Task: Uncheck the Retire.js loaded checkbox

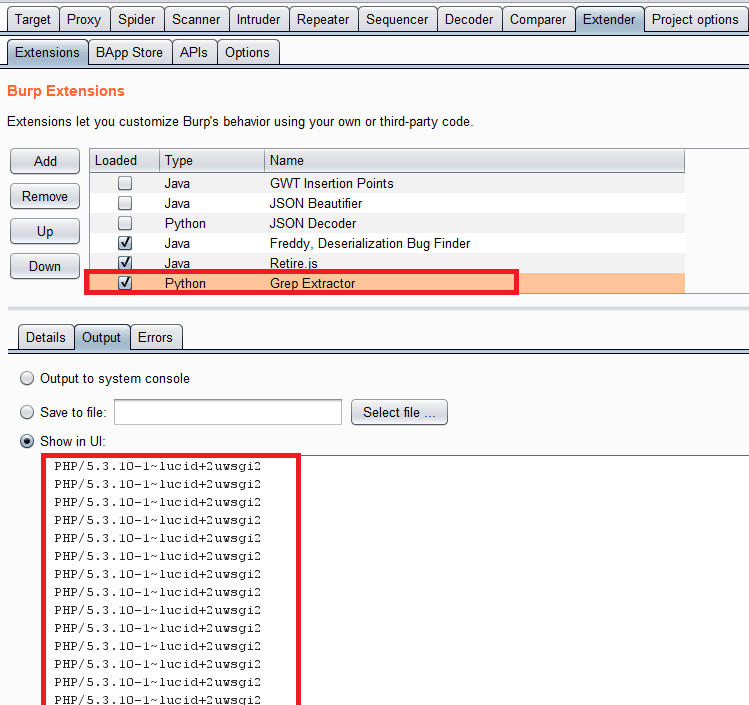Action: point(125,263)
